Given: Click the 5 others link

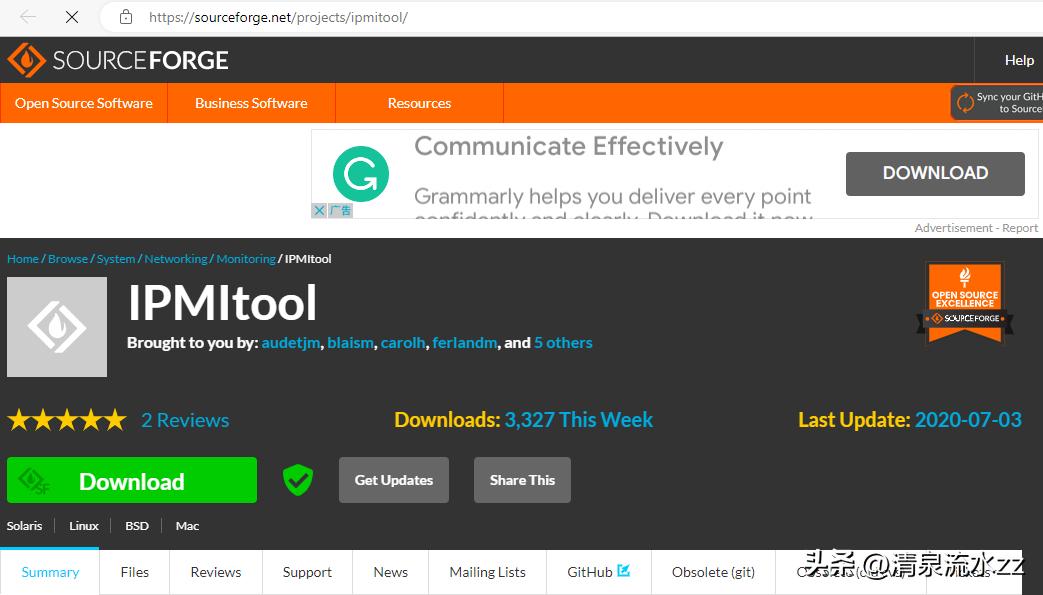Looking at the screenshot, I should pos(563,343).
